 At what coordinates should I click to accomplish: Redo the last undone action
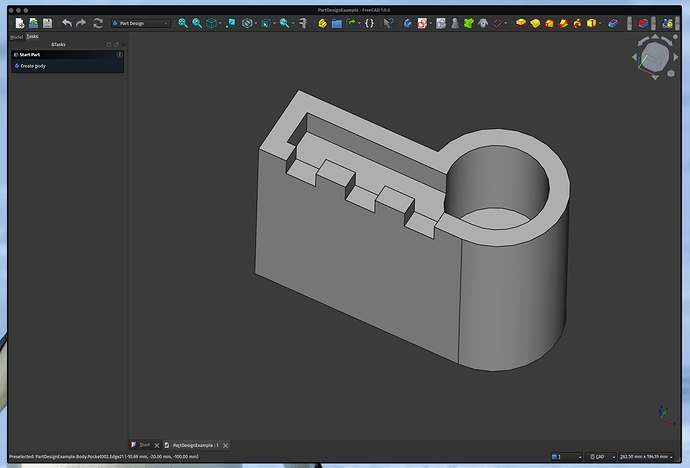pyautogui.click(x=81, y=23)
